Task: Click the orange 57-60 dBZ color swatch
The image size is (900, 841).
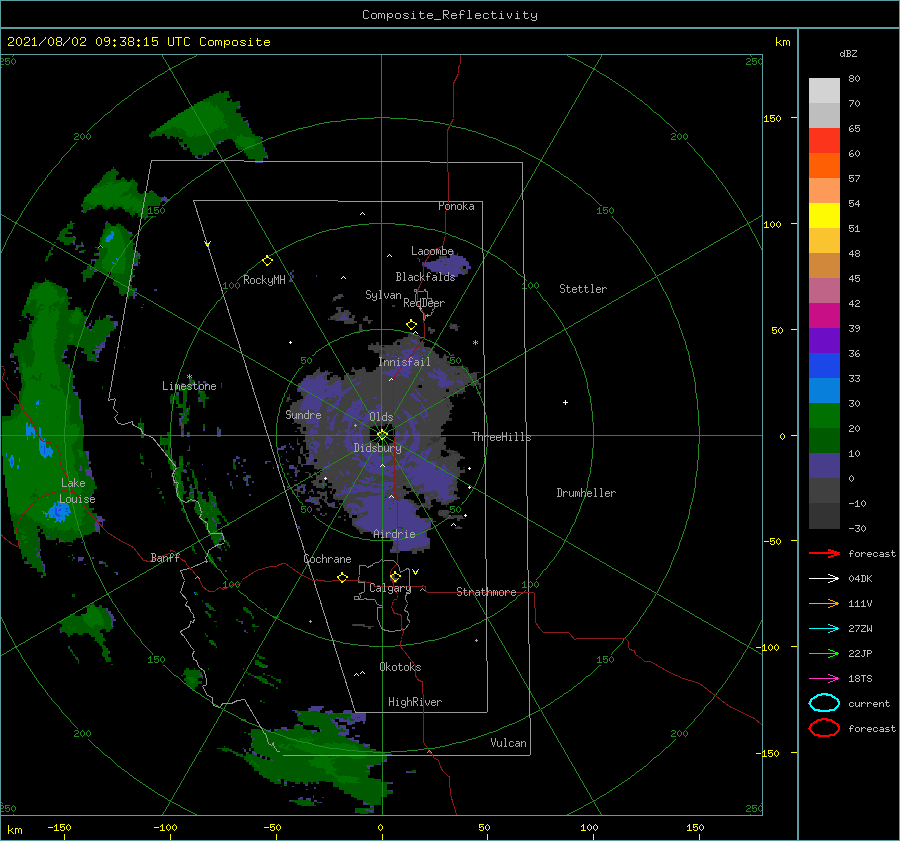Action: coord(824,166)
